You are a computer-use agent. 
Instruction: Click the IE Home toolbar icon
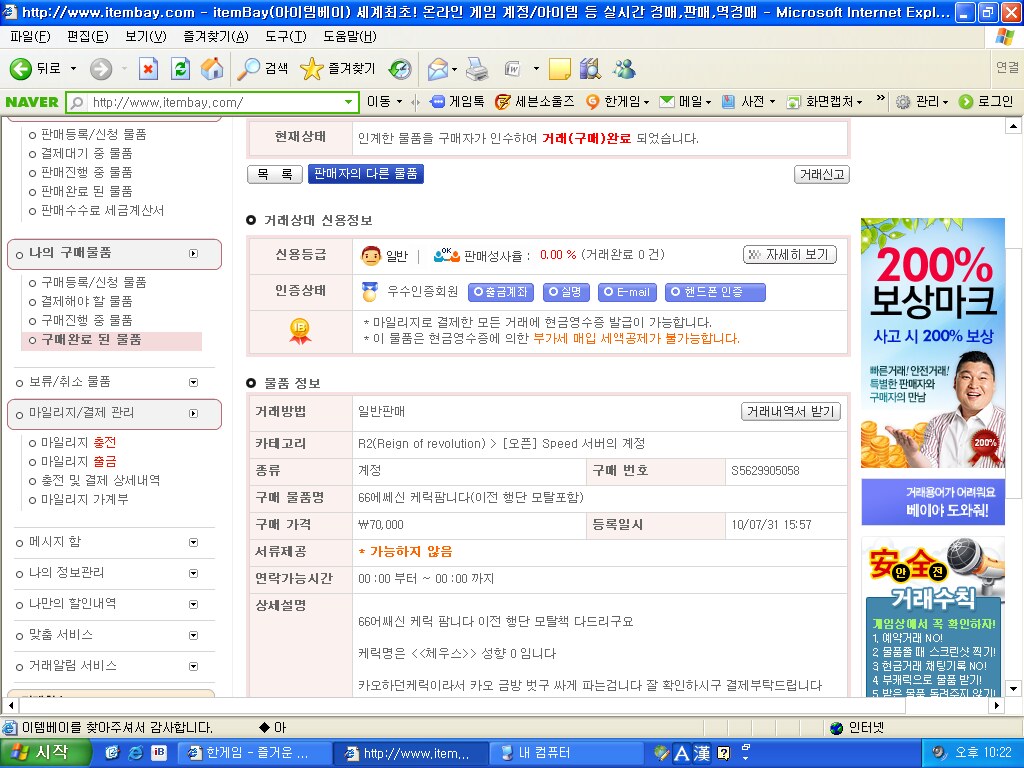pyautogui.click(x=212, y=69)
